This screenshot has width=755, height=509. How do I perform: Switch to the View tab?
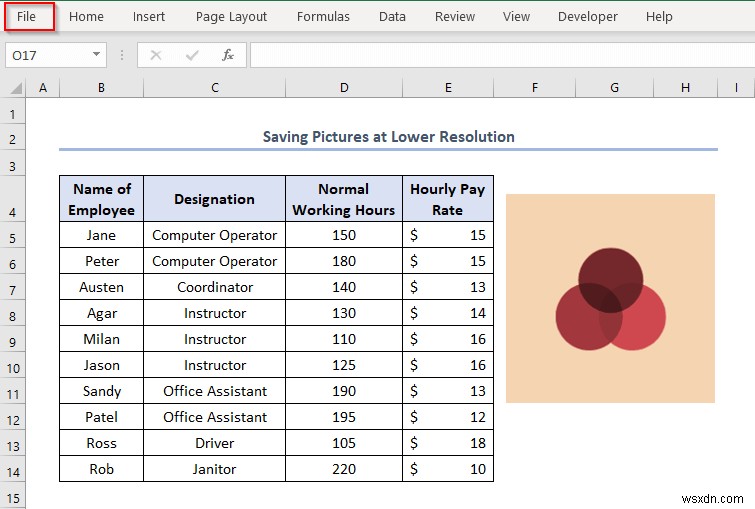(516, 16)
